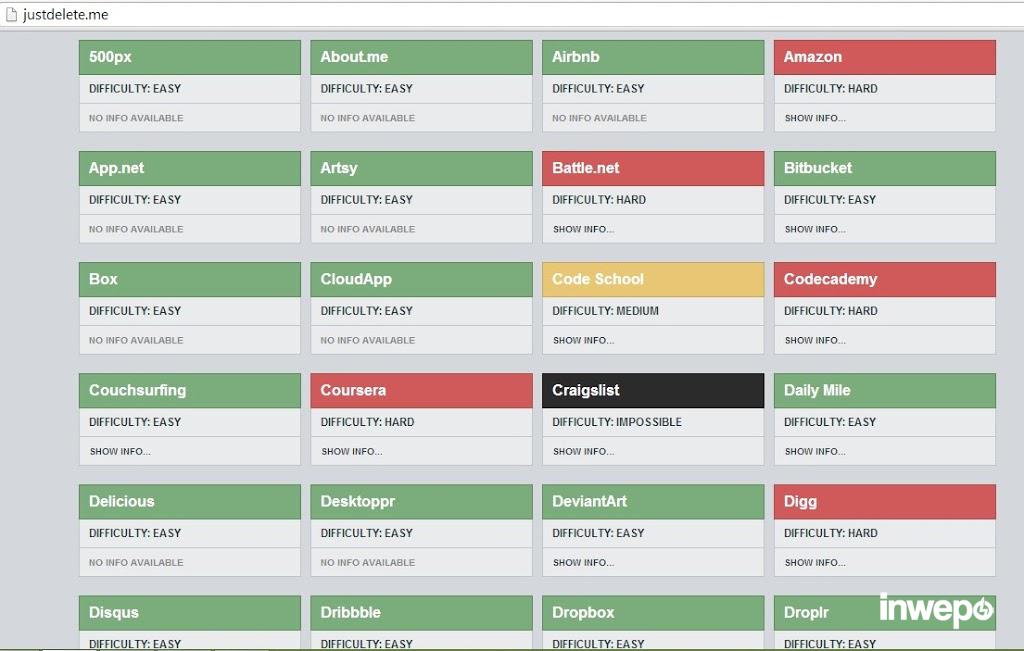This screenshot has width=1024, height=651.
Task: Open the Desktoppr card header
Action: (421, 501)
